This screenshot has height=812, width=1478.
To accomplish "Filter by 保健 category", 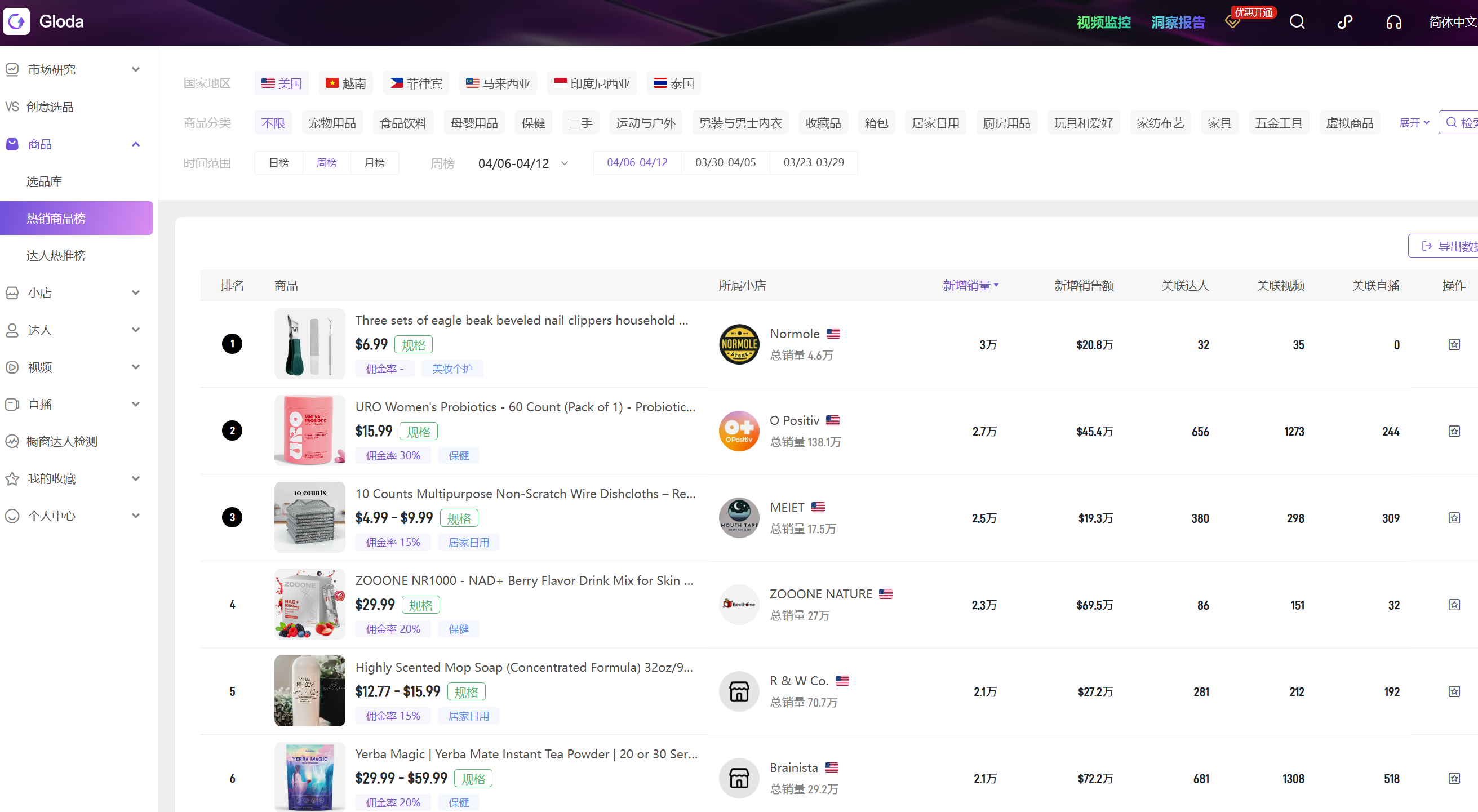I will pos(533,123).
